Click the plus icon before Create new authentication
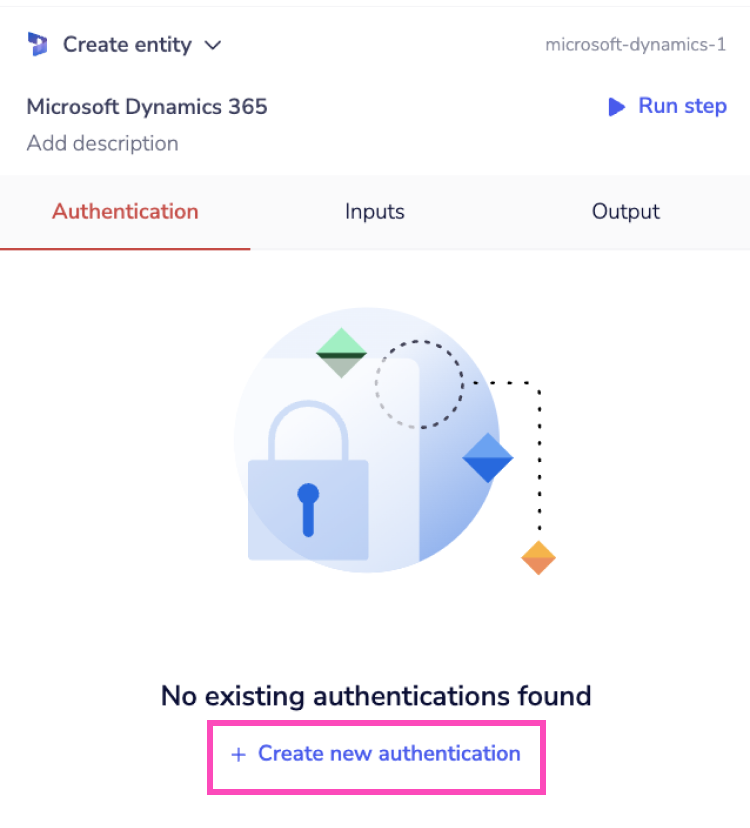The width and height of the screenshot is (750, 828). pos(239,754)
